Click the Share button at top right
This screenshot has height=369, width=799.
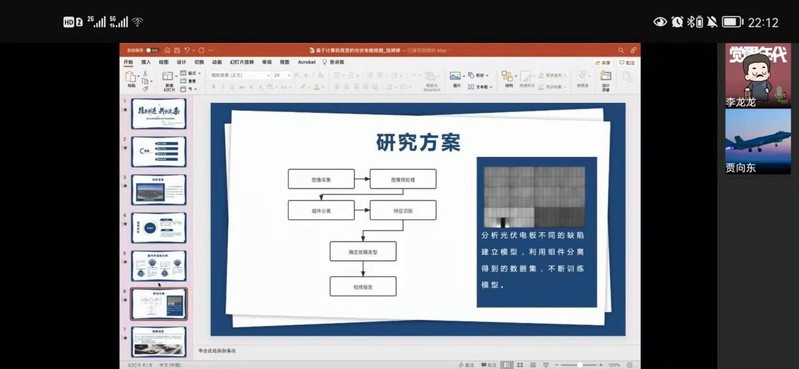pos(603,63)
